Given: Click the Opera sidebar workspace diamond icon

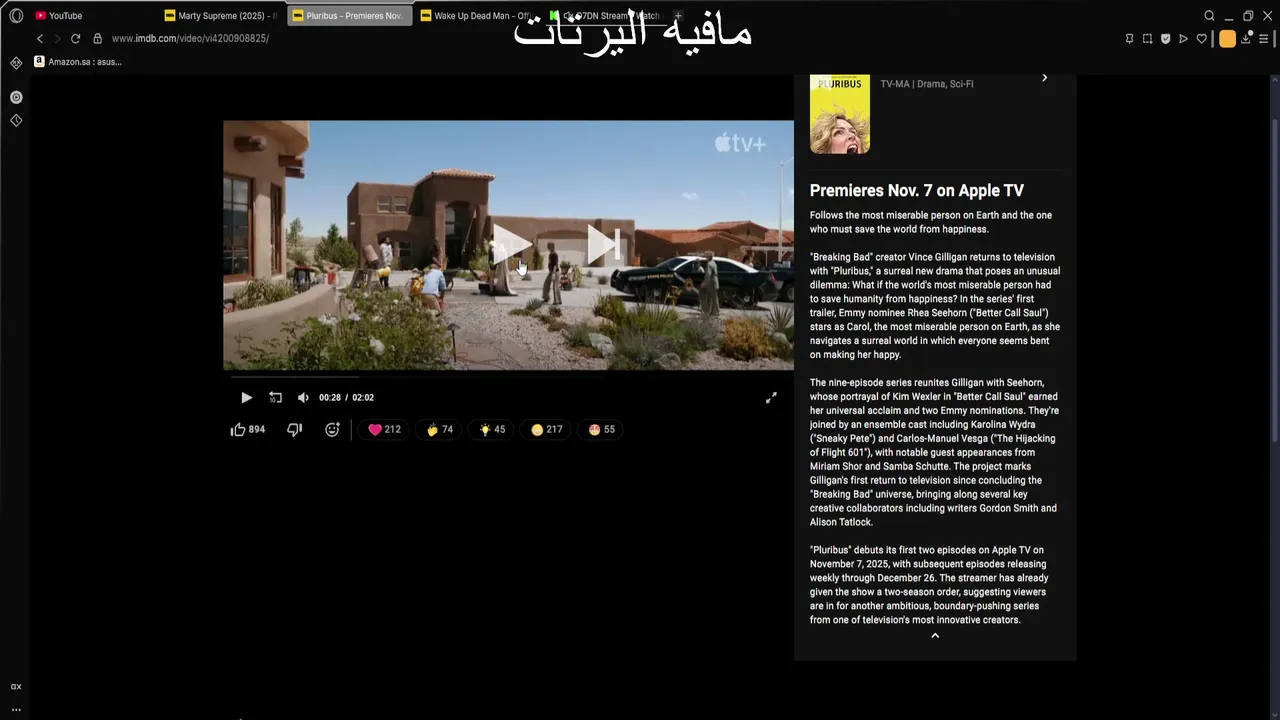Looking at the screenshot, I should pyautogui.click(x=16, y=62).
